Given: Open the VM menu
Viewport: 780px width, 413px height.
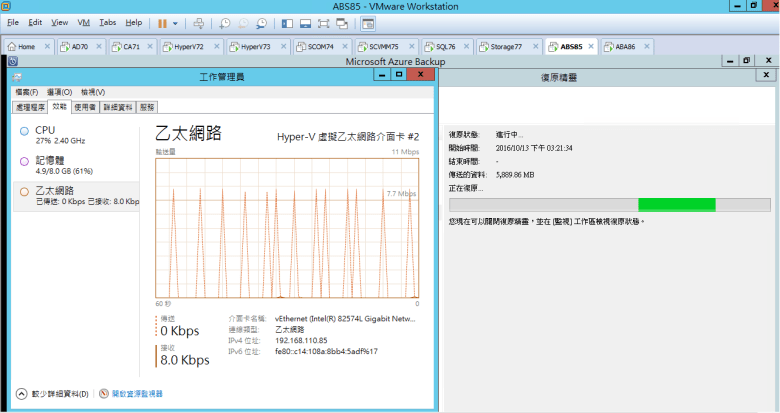Looking at the screenshot, I should (x=83, y=22).
